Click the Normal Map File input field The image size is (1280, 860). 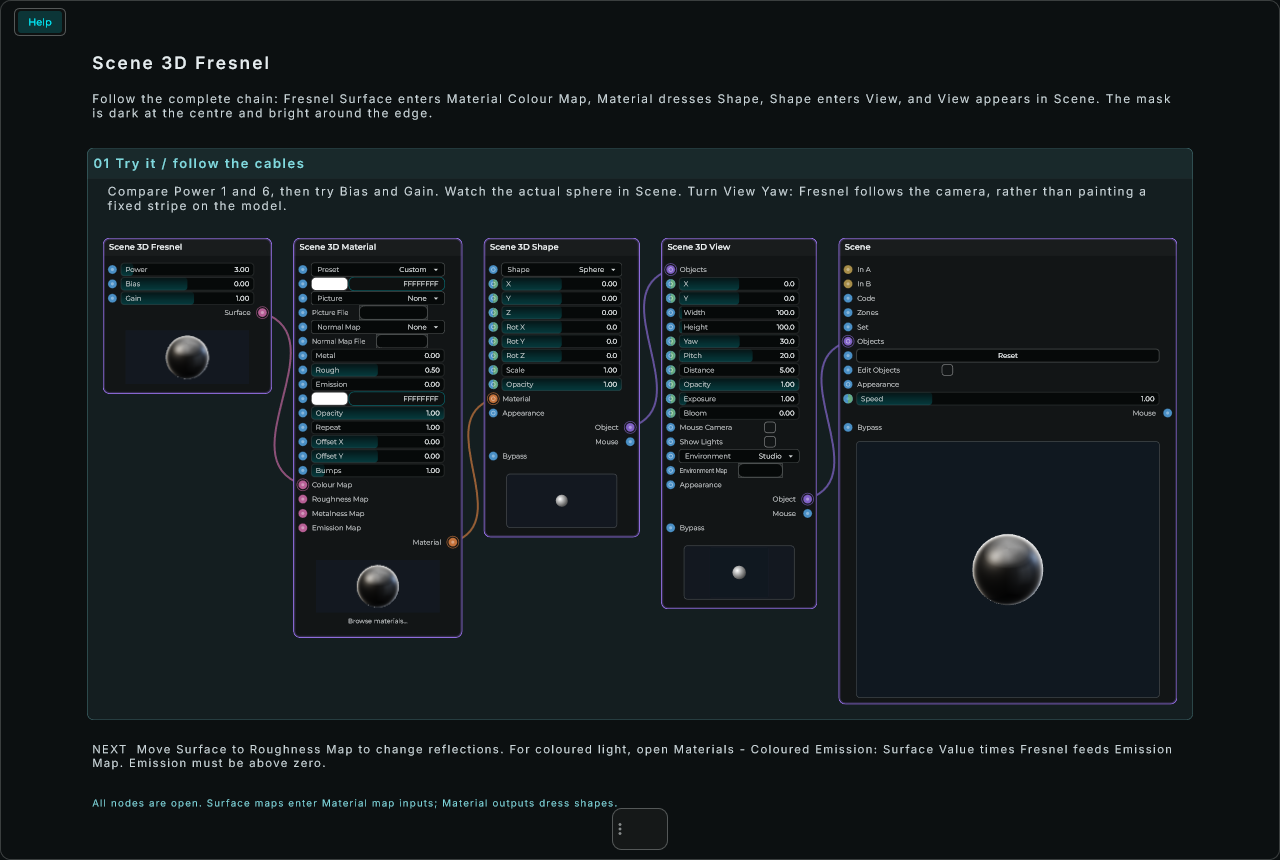402,341
